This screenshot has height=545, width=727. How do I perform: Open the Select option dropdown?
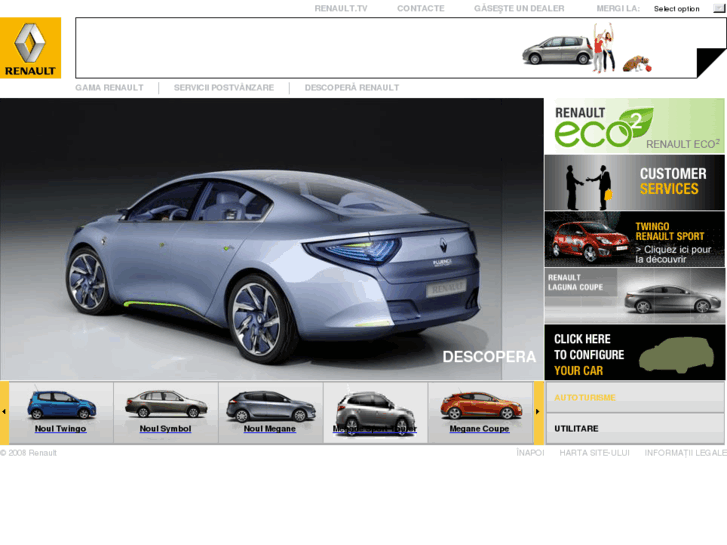click(x=689, y=8)
